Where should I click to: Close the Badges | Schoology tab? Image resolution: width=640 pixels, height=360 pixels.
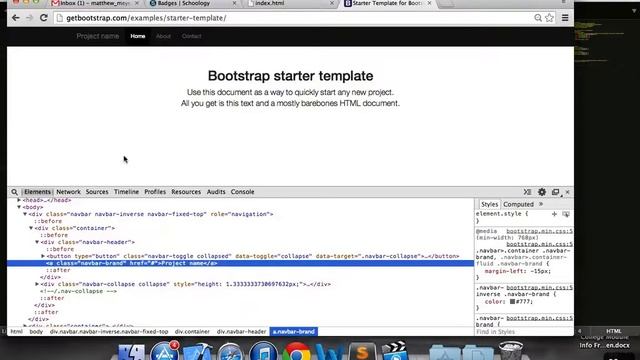(234, 3)
